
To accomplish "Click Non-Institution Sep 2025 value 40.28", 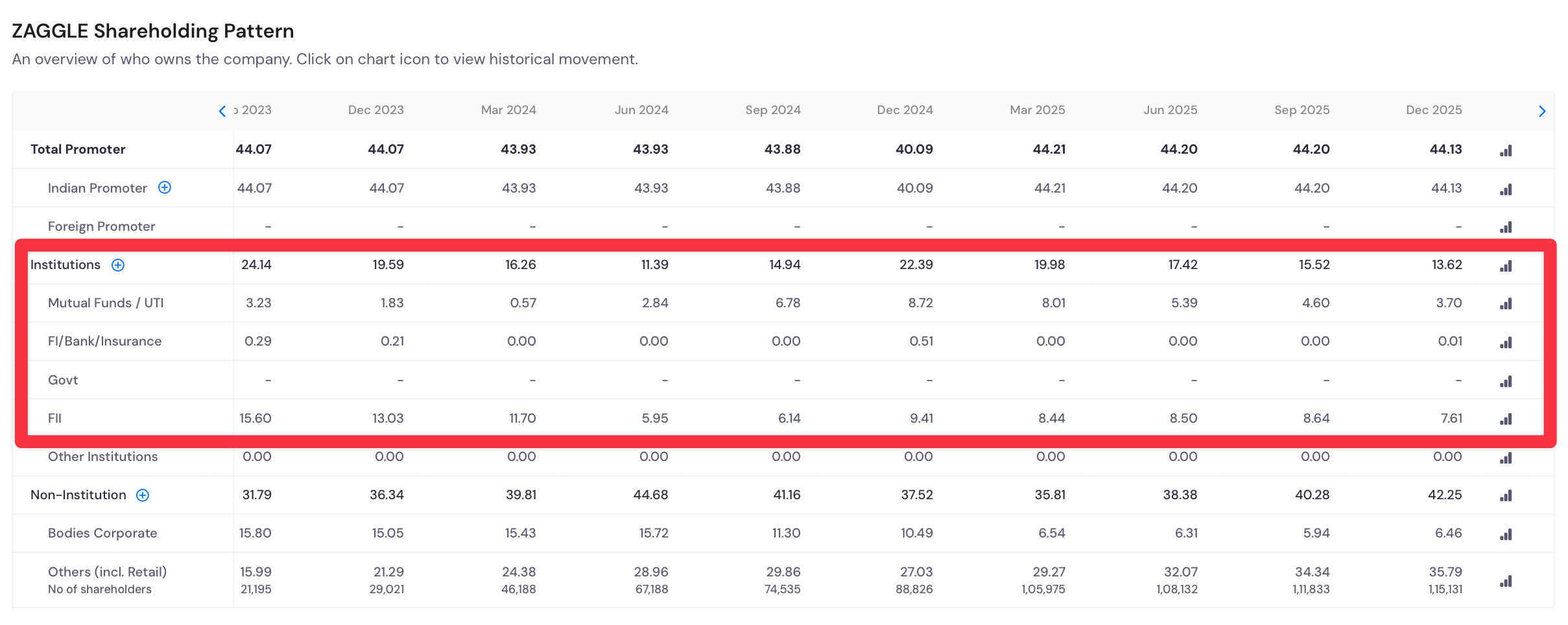I will (x=1313, y=495).
